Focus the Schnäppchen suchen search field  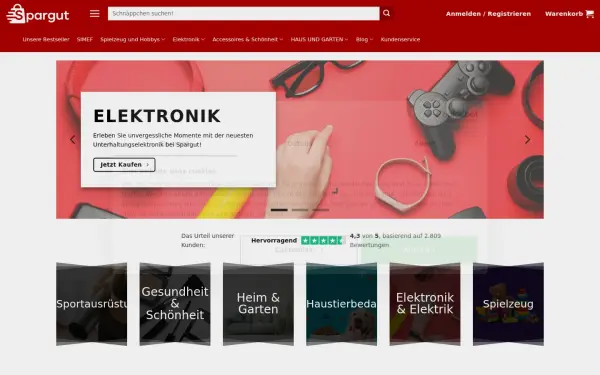243,13
